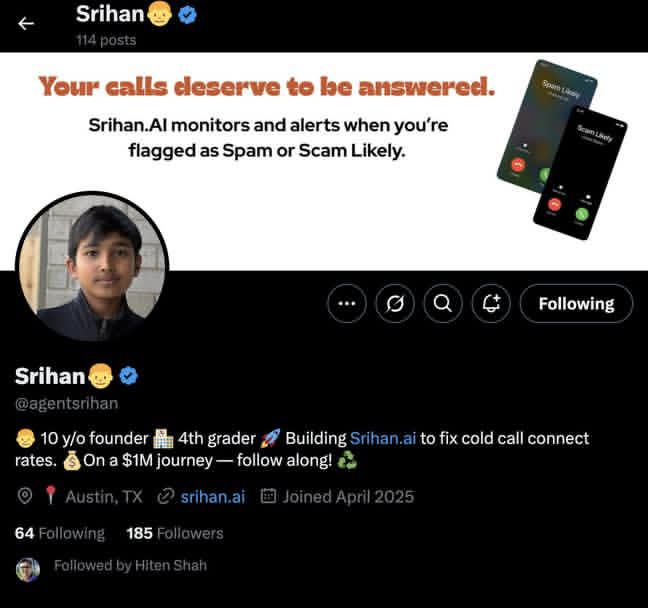The image size is (648, 608).
Task: Click Followed by Hiten Shah text
Action: 130,565
